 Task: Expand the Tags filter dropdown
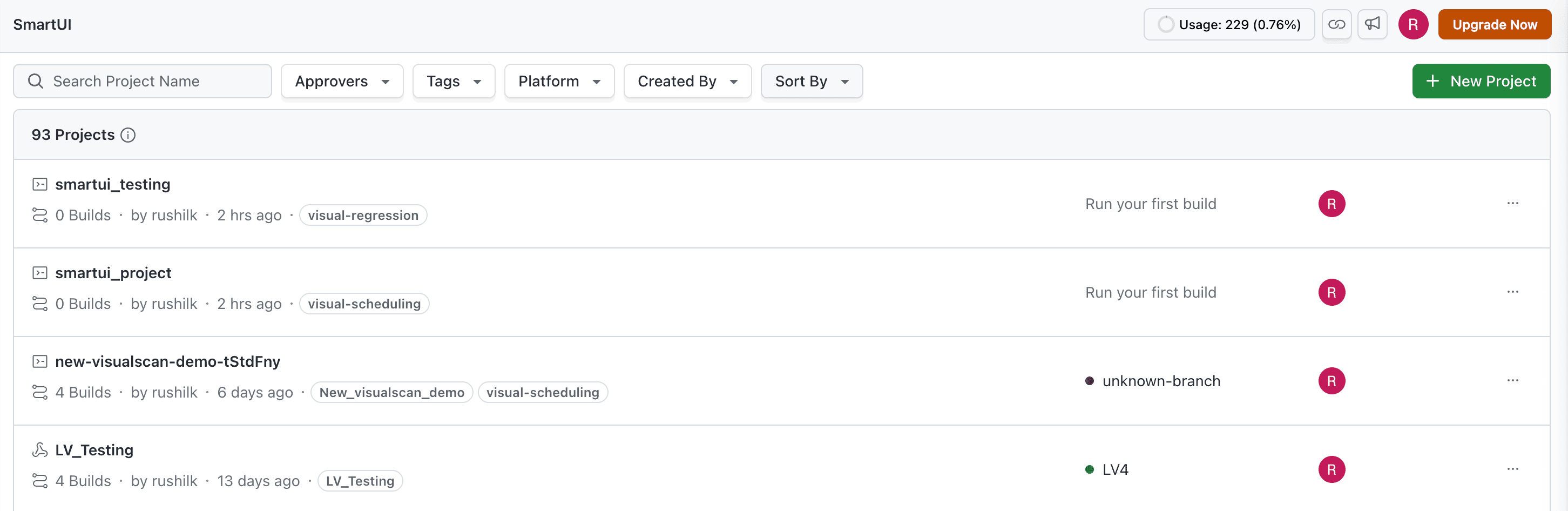[454, 81]
